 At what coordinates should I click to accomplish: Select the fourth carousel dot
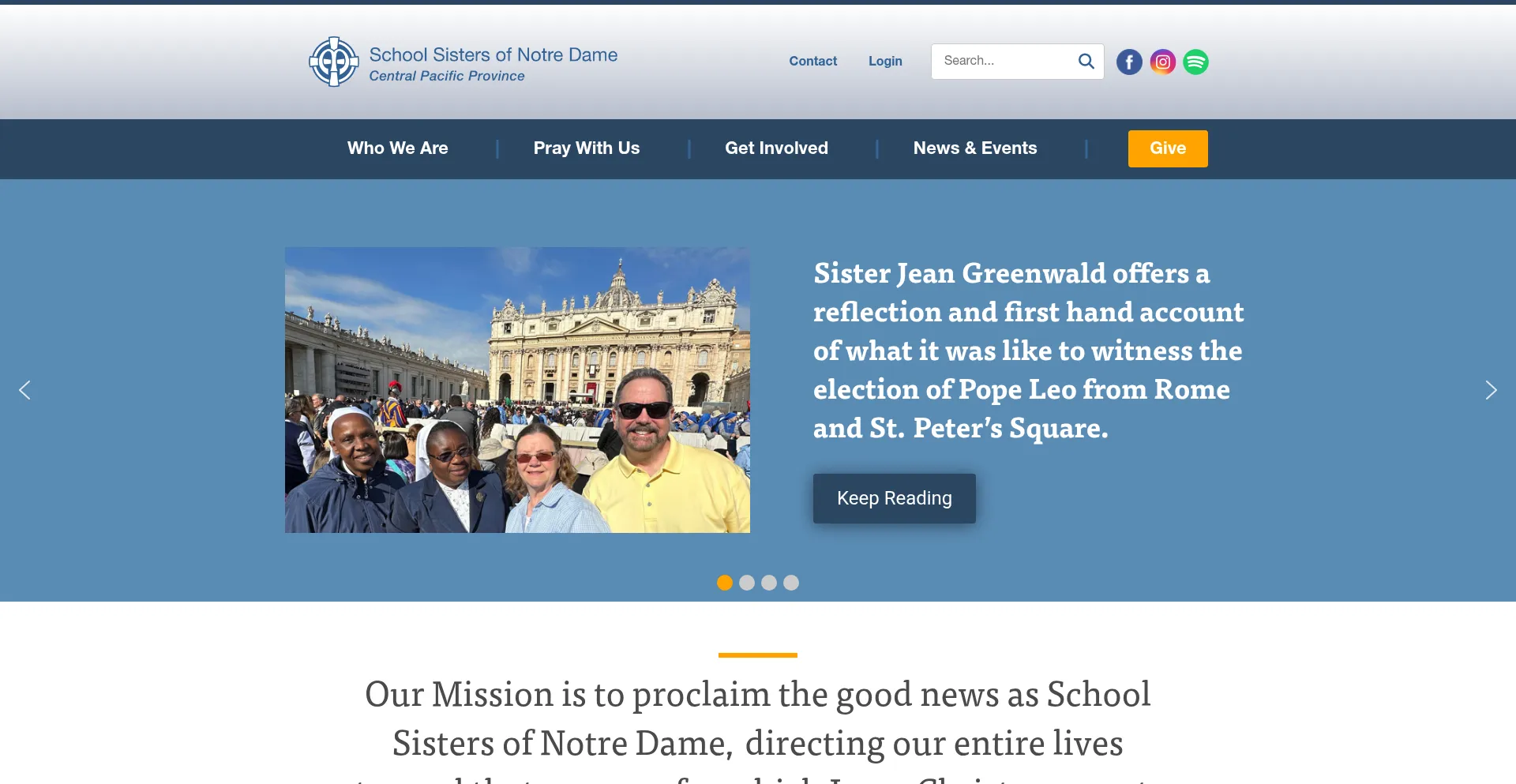tap(791, 583)
